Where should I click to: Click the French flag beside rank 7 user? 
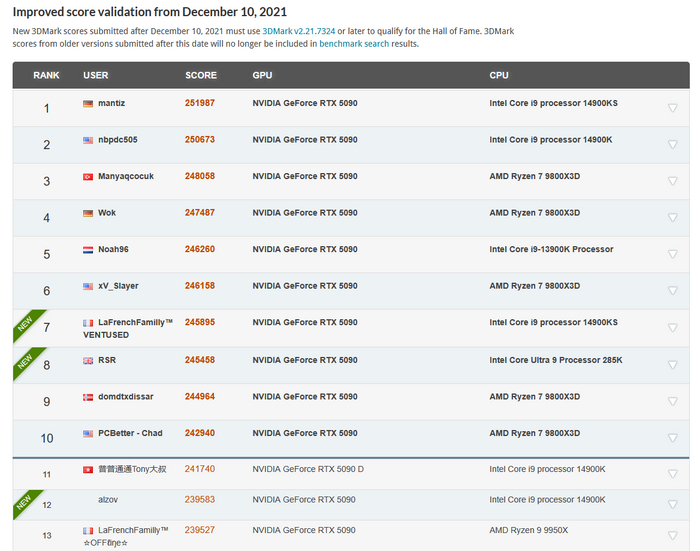[88, 323]
